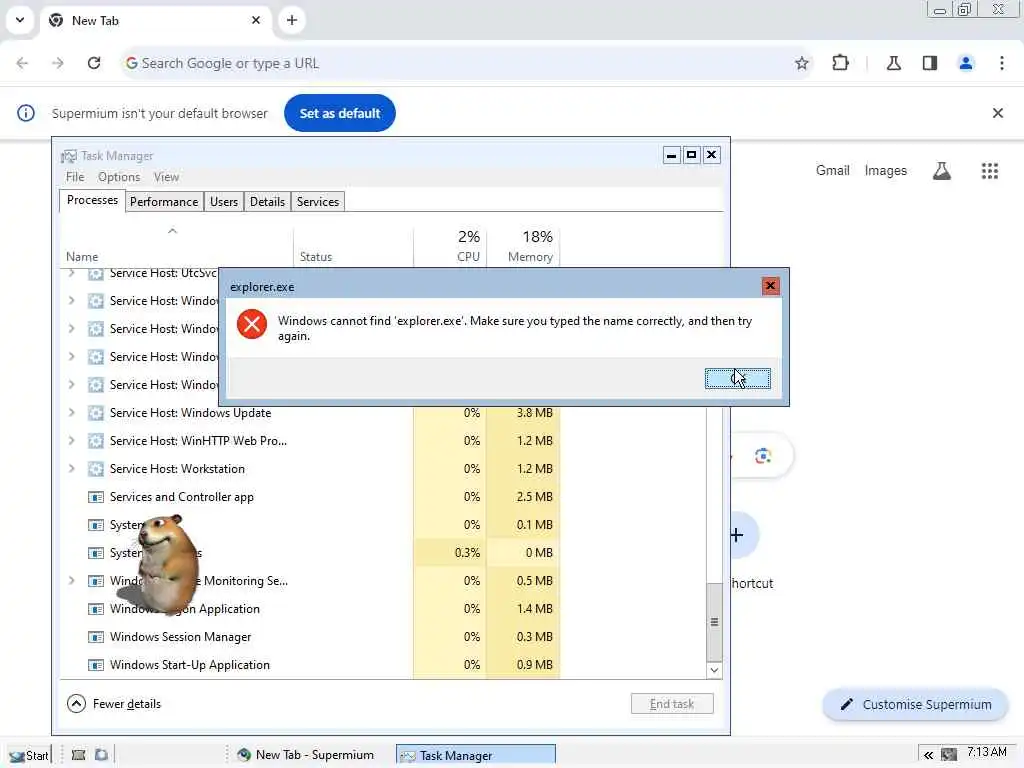Click the Service Host: Windows Update gear icon
The height and width of the screenshot is (768, 1024).
(x=96, y=413)
